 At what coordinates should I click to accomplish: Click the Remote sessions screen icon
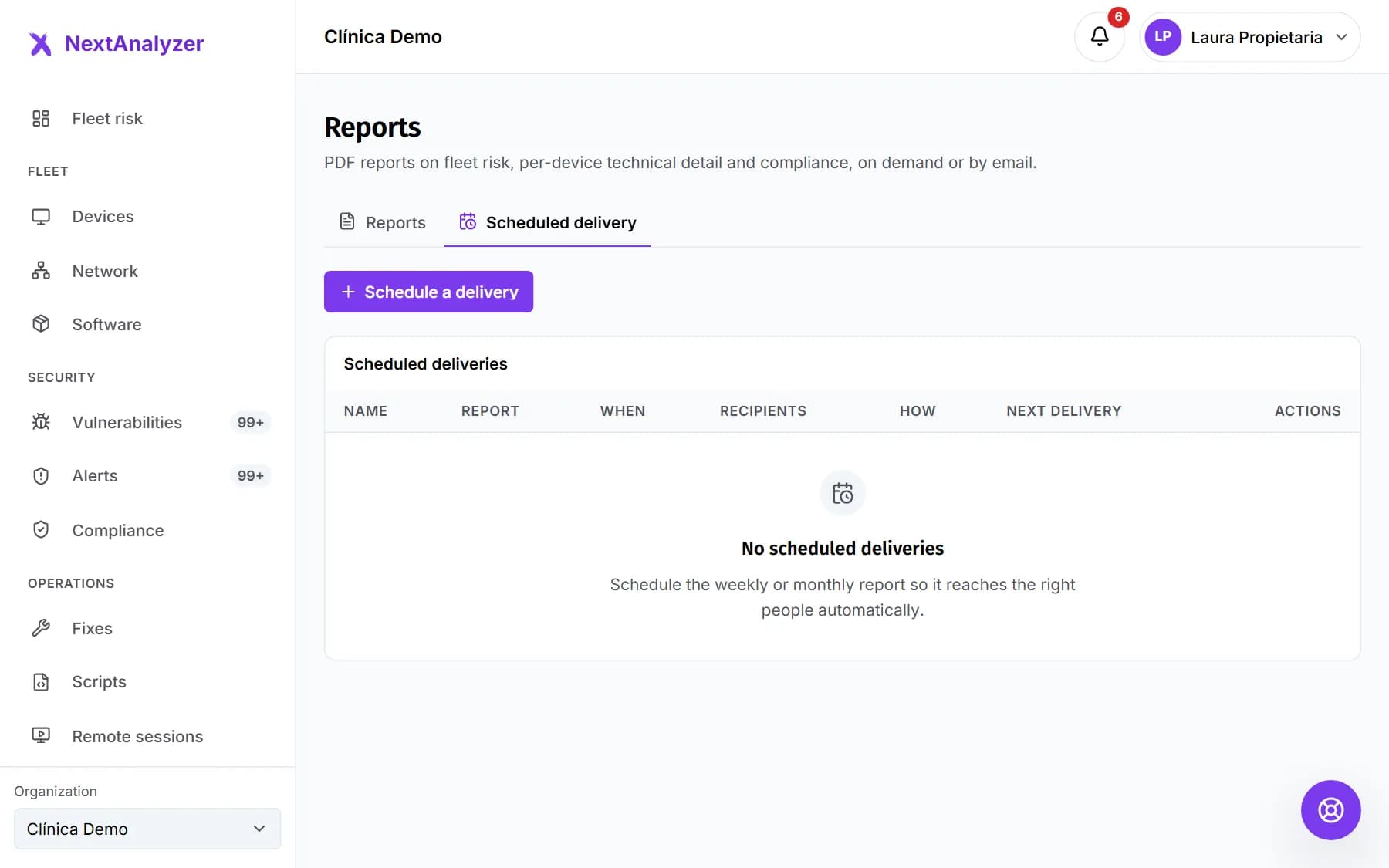pos(41,736)
